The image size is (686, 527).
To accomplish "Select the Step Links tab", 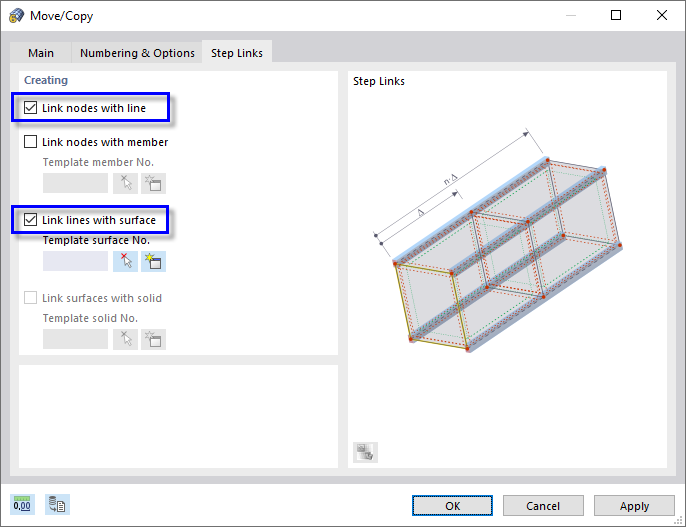I will [237, 53].
